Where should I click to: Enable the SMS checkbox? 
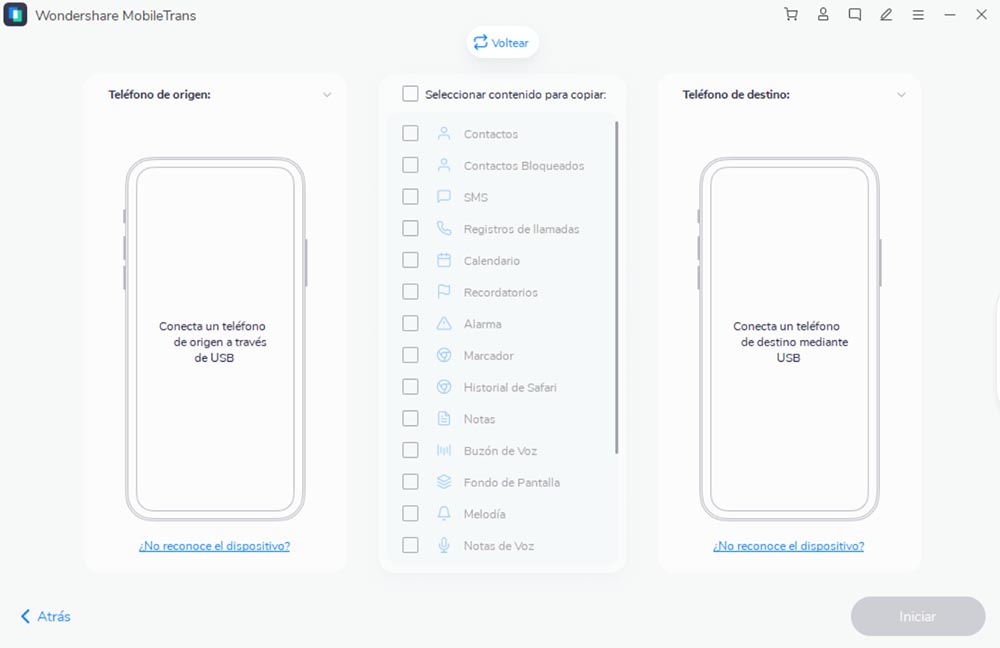tap(410, 196)
